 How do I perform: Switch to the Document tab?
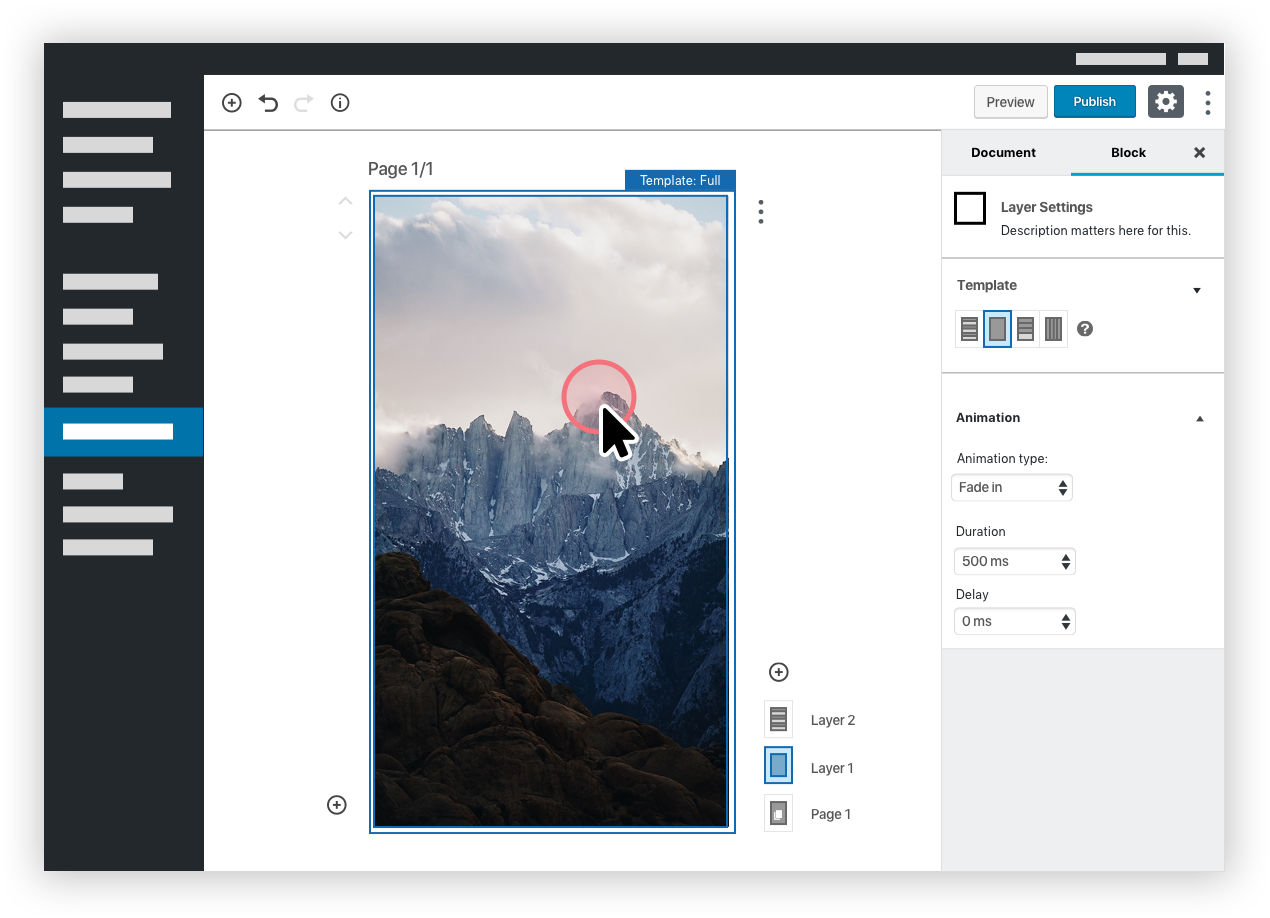click(x=1003, y=152)
